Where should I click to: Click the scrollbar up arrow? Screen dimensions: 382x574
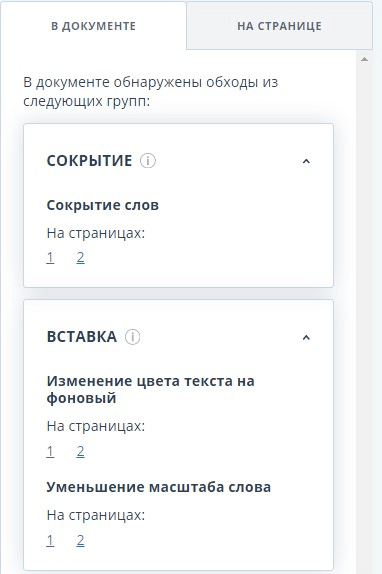[x=364, y=59]
